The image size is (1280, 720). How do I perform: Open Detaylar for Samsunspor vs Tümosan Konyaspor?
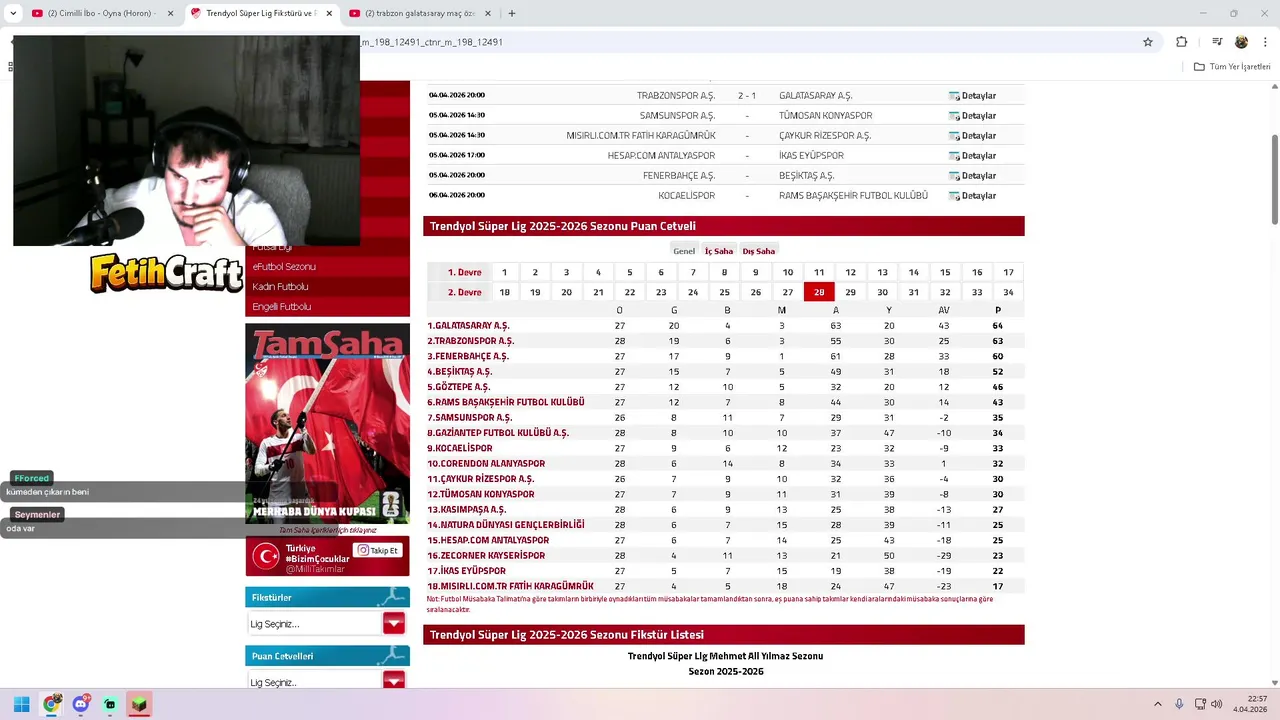click(x=973, y=116)
